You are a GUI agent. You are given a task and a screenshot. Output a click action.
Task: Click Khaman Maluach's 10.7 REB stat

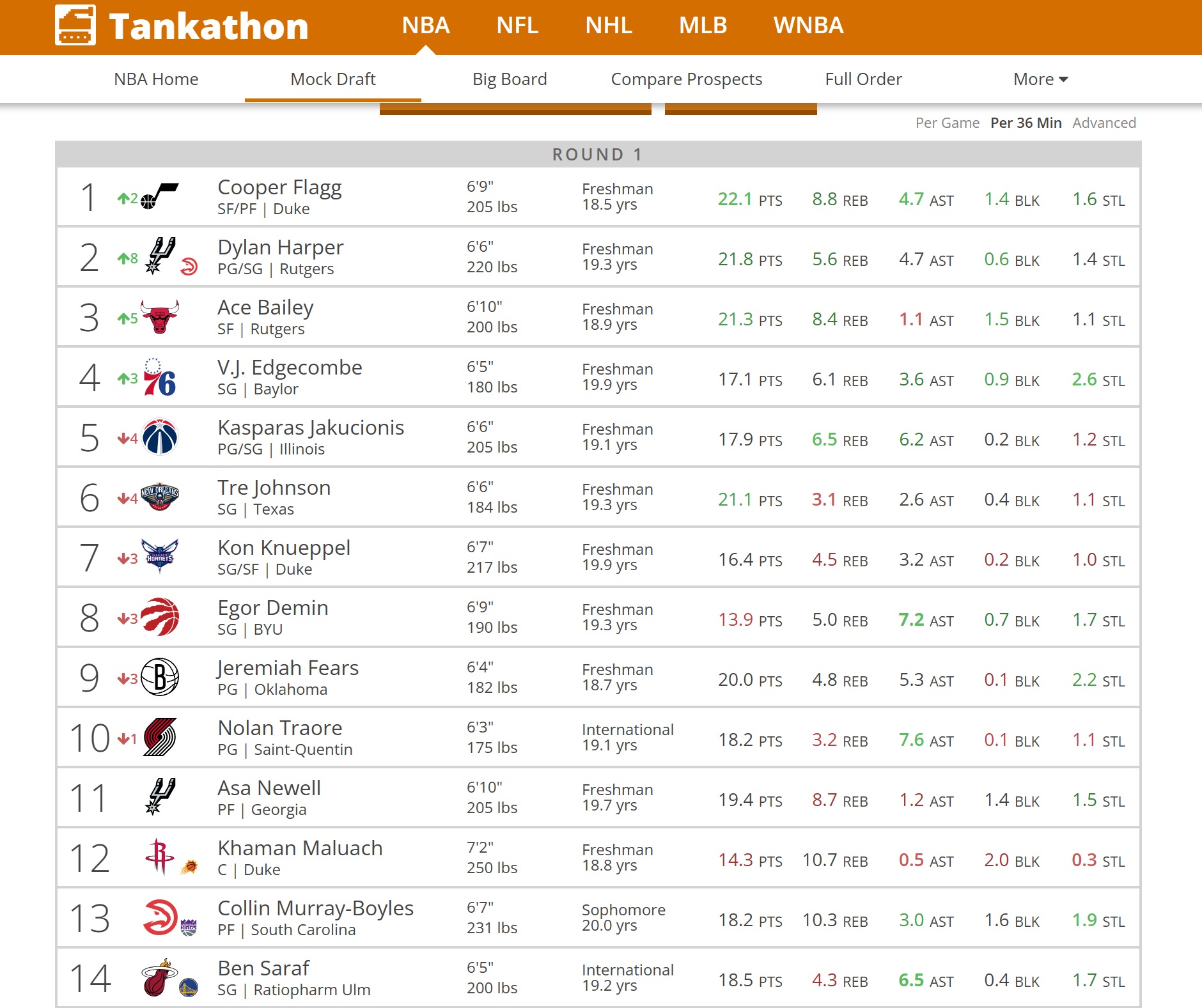click(x=835, y=860)
